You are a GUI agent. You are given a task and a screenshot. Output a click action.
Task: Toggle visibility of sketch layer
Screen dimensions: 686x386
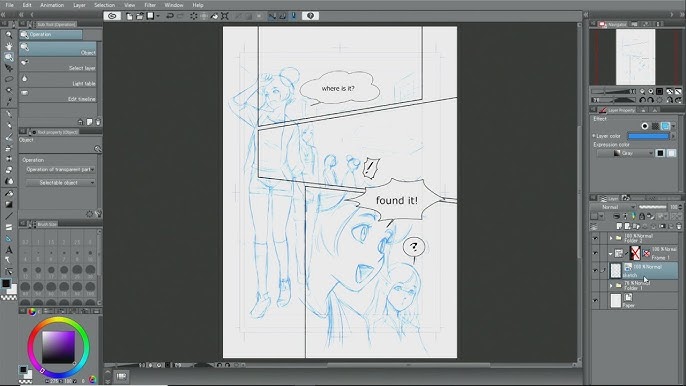pos(595,270)
